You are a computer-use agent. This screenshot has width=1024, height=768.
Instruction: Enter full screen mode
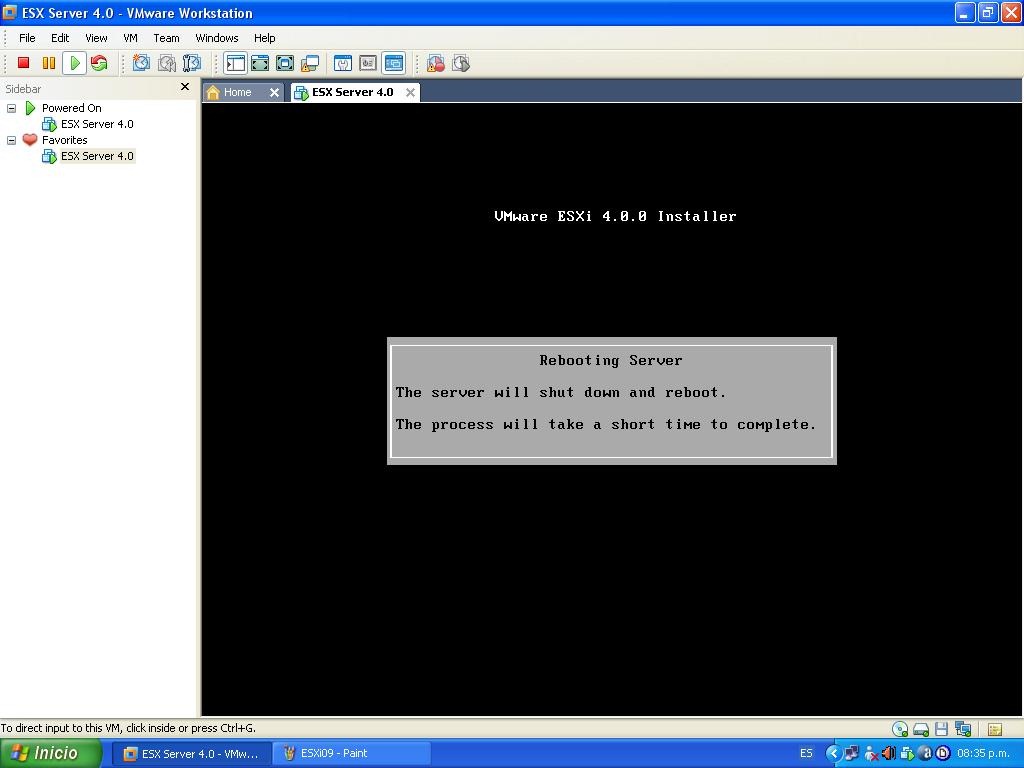pos(285,63)
